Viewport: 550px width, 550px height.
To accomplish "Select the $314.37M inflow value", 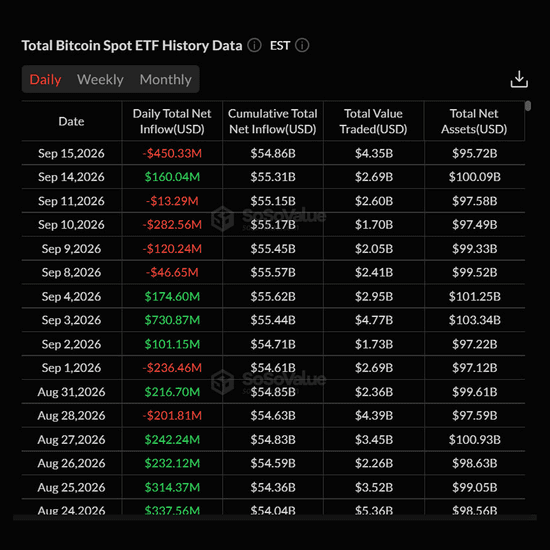I will (172, 487).
